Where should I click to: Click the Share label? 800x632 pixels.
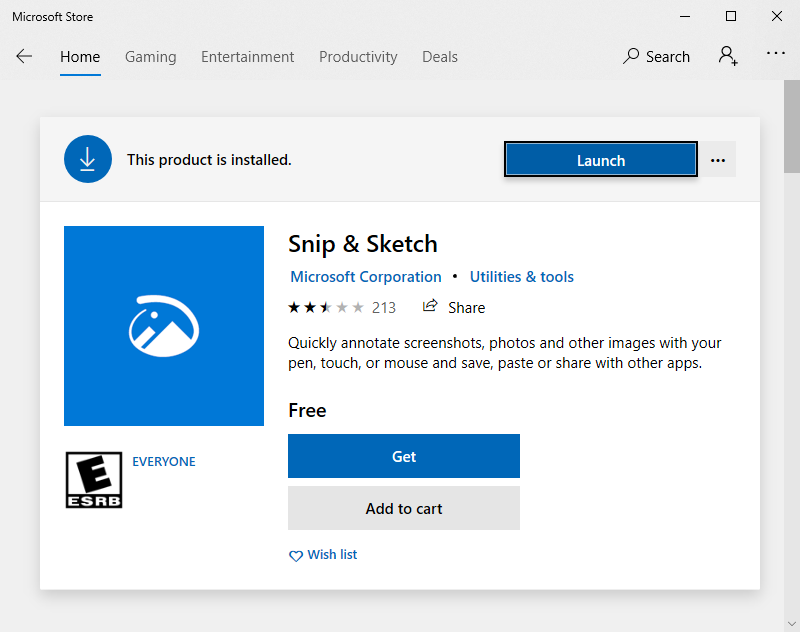(x=466, y=308)
